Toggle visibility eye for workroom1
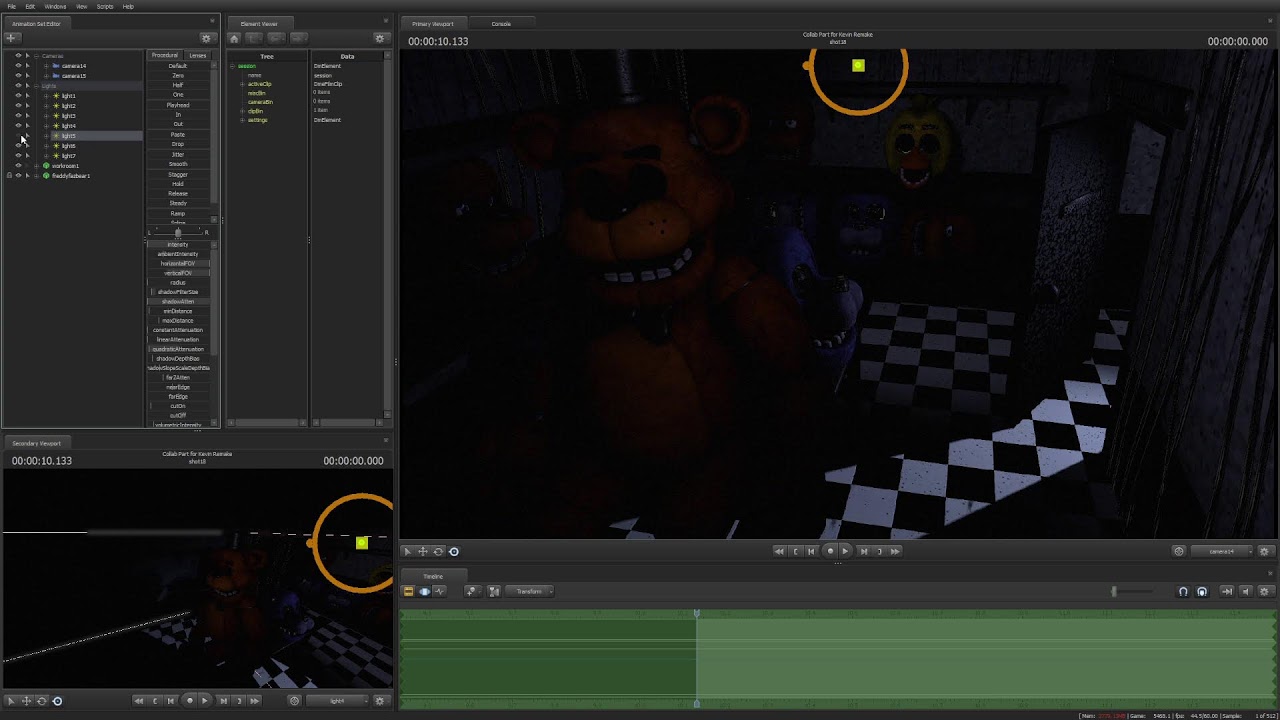Screen dimensions: 1280x720 click(x=18, y=166)
